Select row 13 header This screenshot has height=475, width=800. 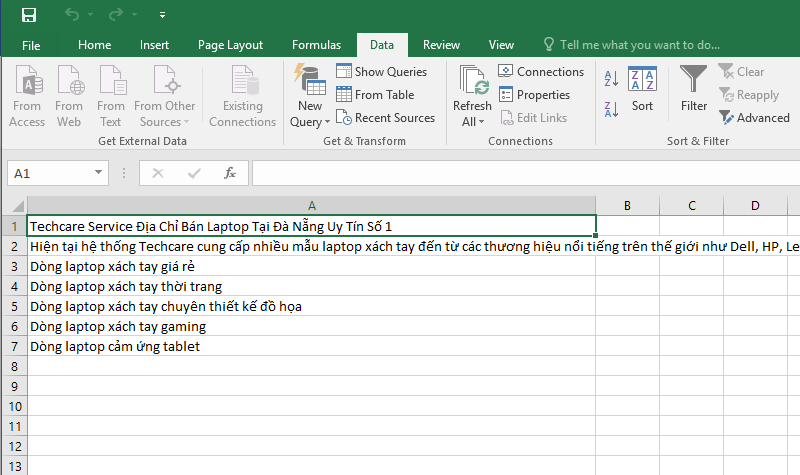coord(15,466)
